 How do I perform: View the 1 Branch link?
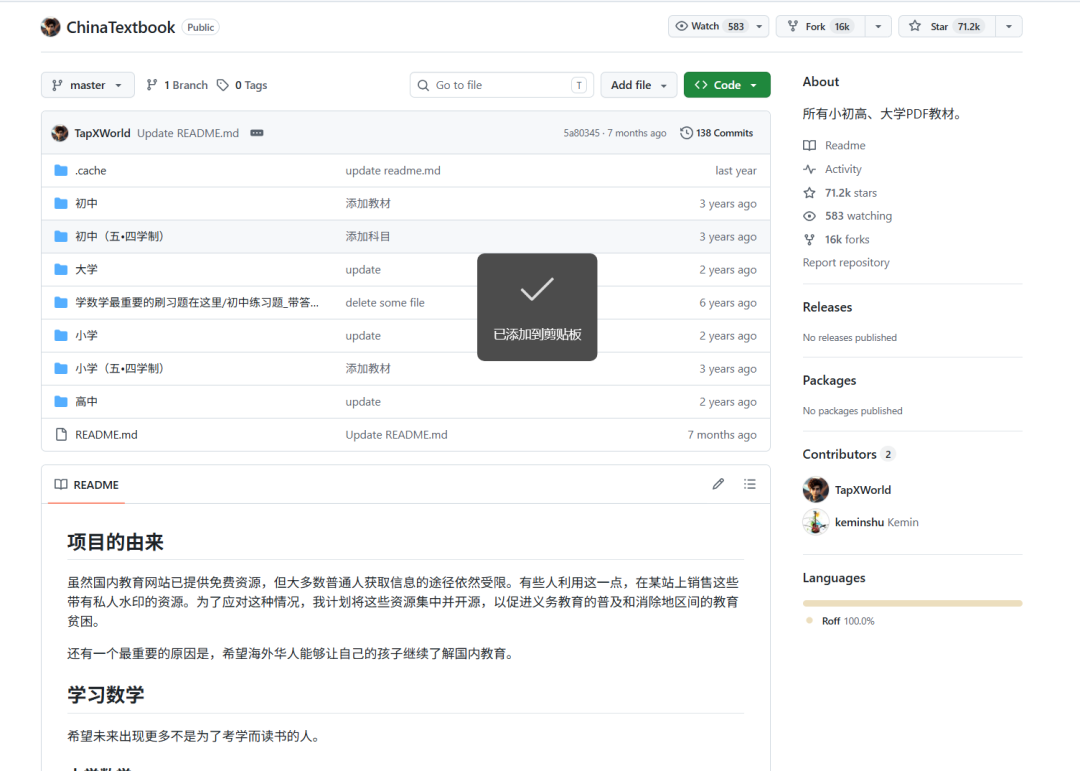point(177,85)
